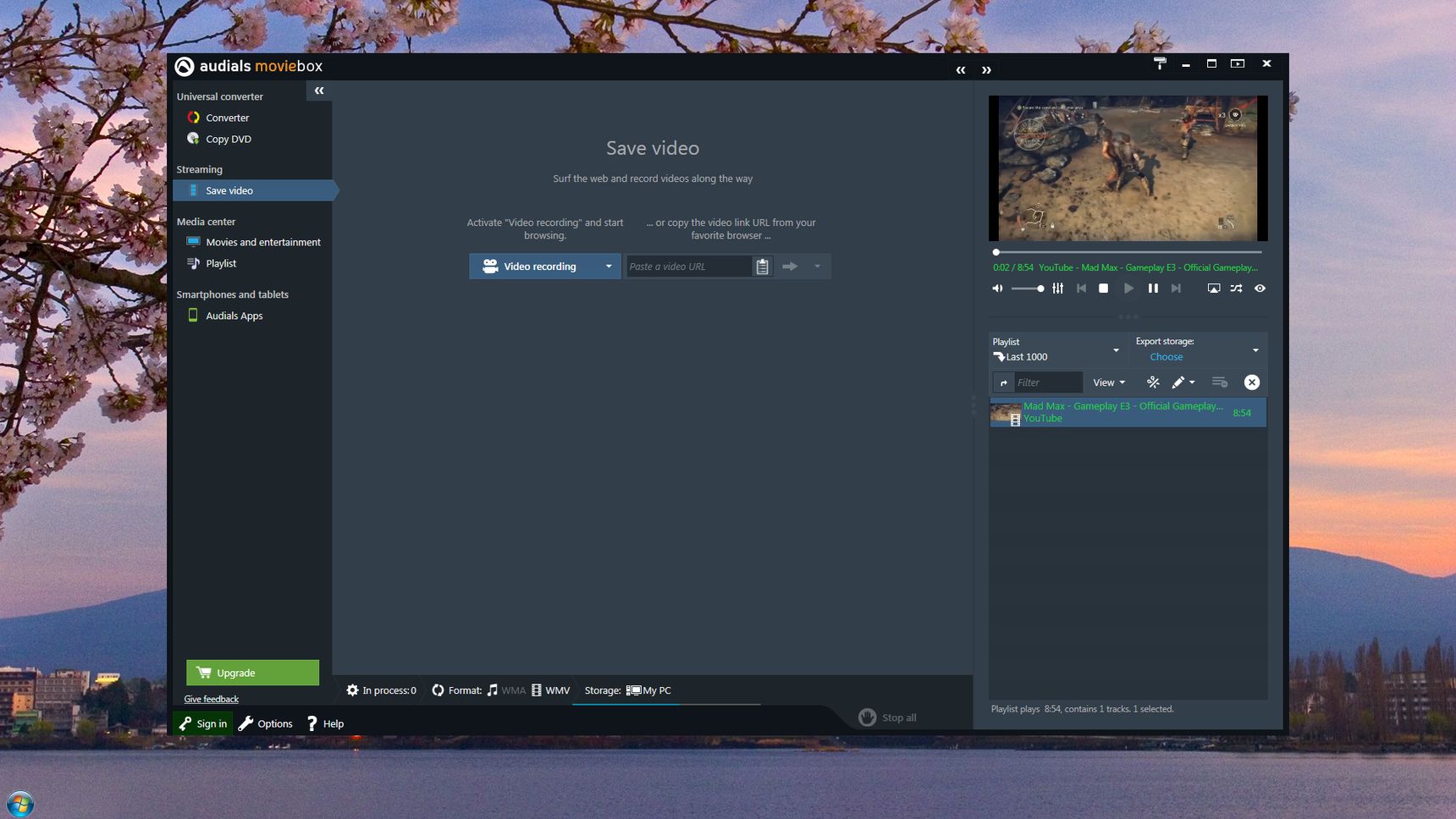Open dropdown next to the go arrow
The image size is (1456, 819).
point(818,267)
